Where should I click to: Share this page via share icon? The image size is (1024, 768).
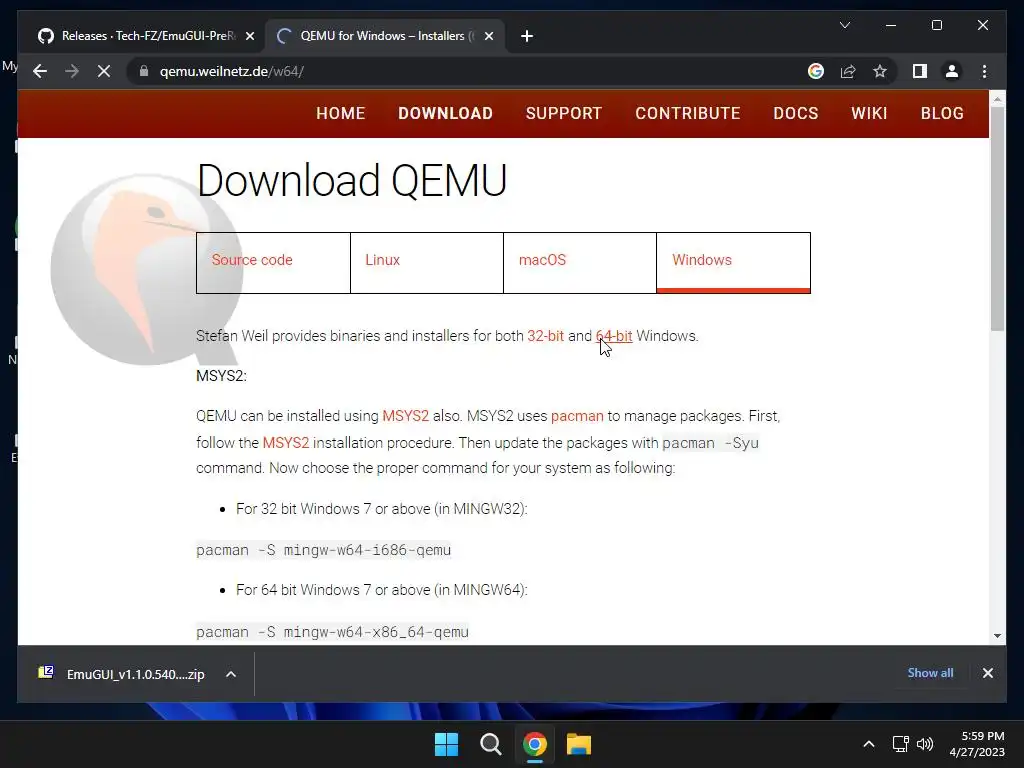pyautogui.click(x=848, y=71)
